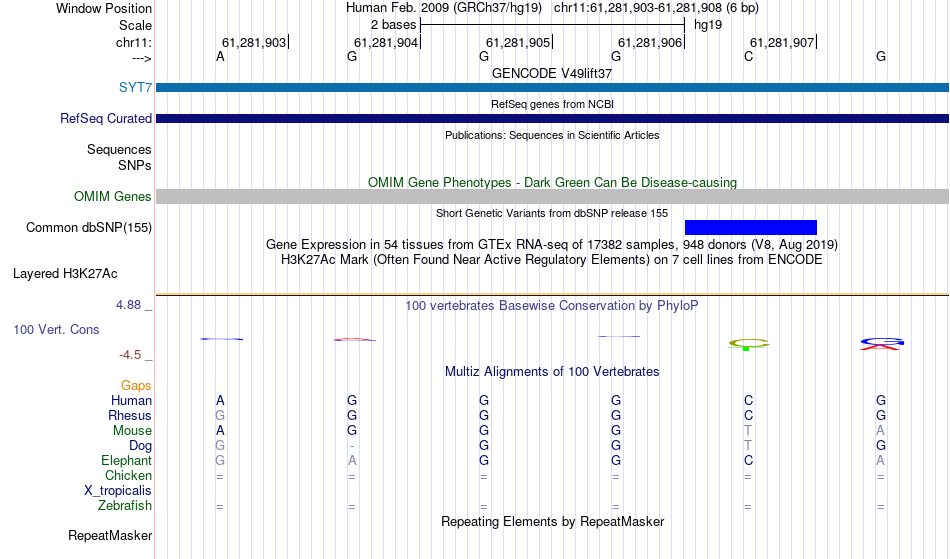
Task: Click the 61,281,904 coordinate tick
Action: (x=387, y=42)
